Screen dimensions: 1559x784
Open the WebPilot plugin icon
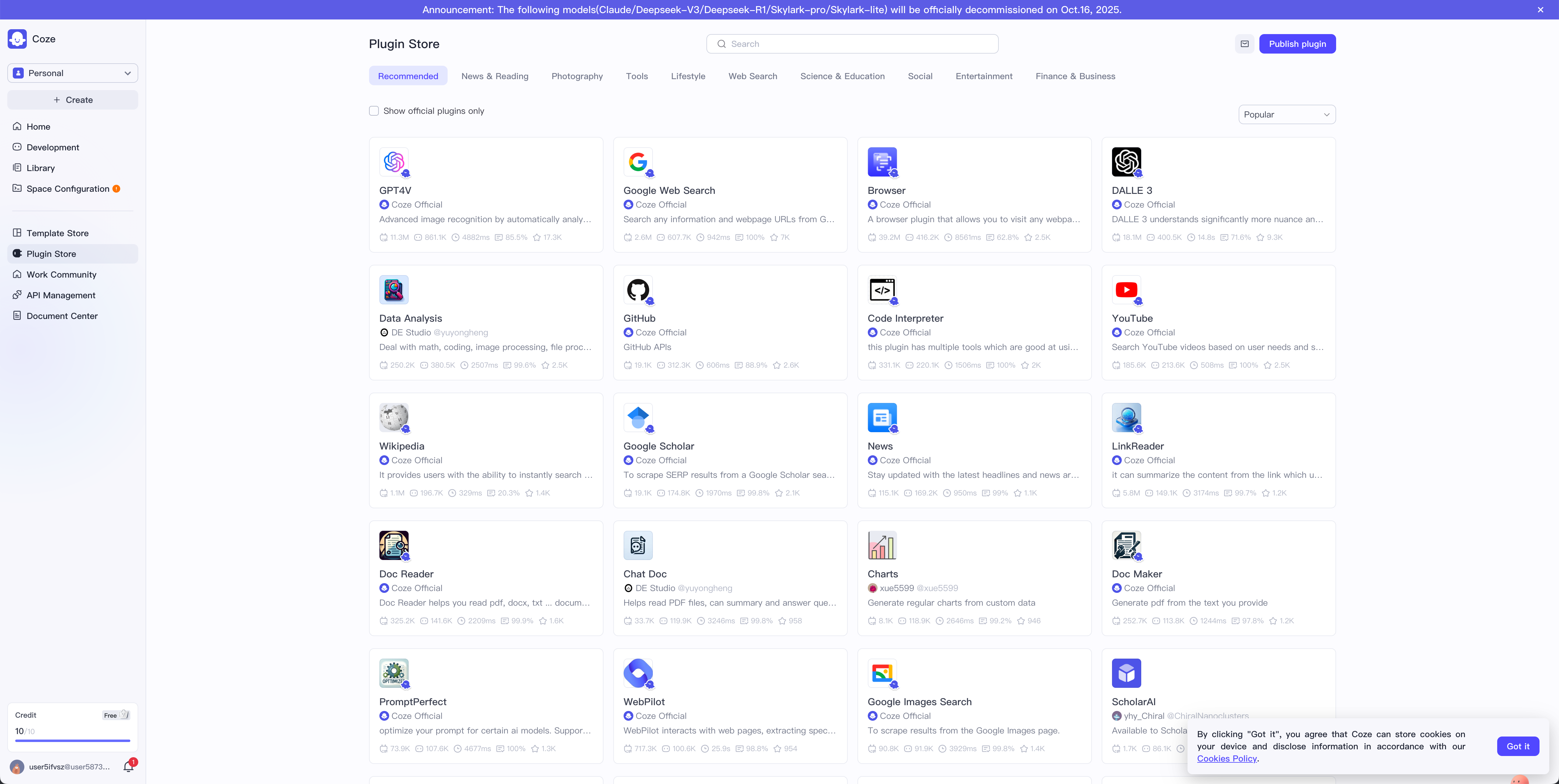click(x=638, y=673)
